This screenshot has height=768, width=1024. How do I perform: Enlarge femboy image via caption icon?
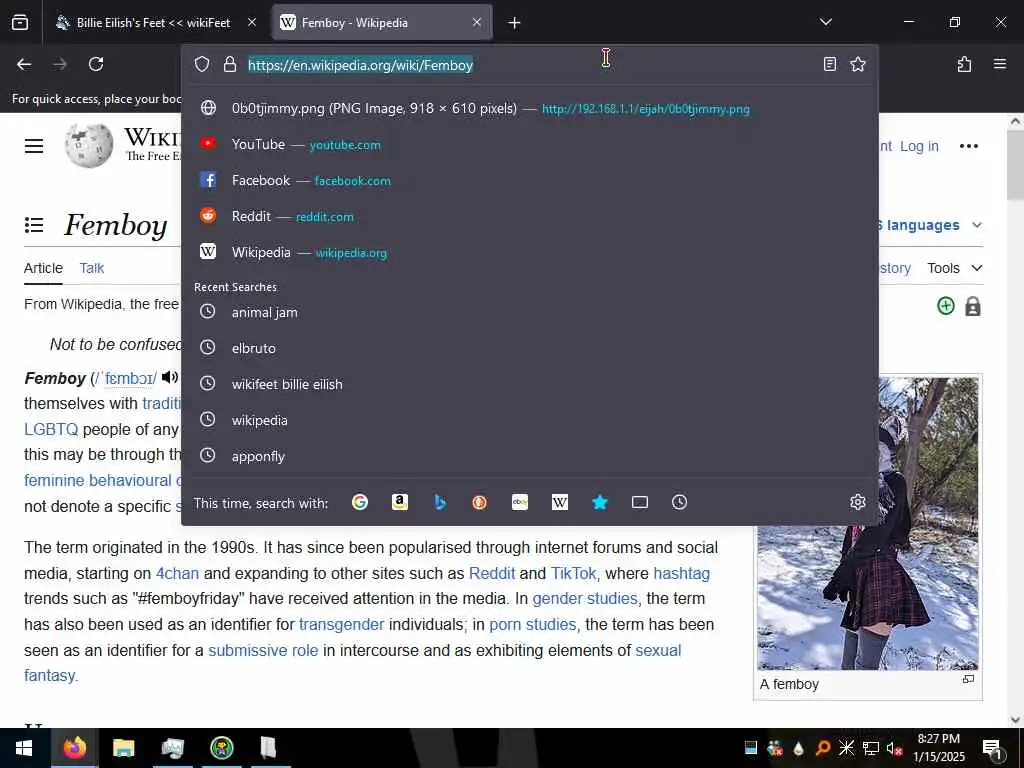pos(968,679)
